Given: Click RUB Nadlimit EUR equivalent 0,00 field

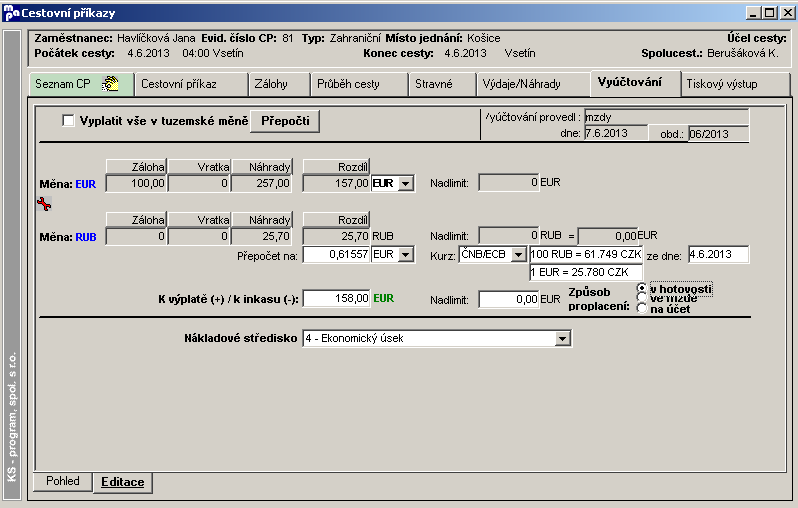Looking at the screenshot, I should coord(608,236).
